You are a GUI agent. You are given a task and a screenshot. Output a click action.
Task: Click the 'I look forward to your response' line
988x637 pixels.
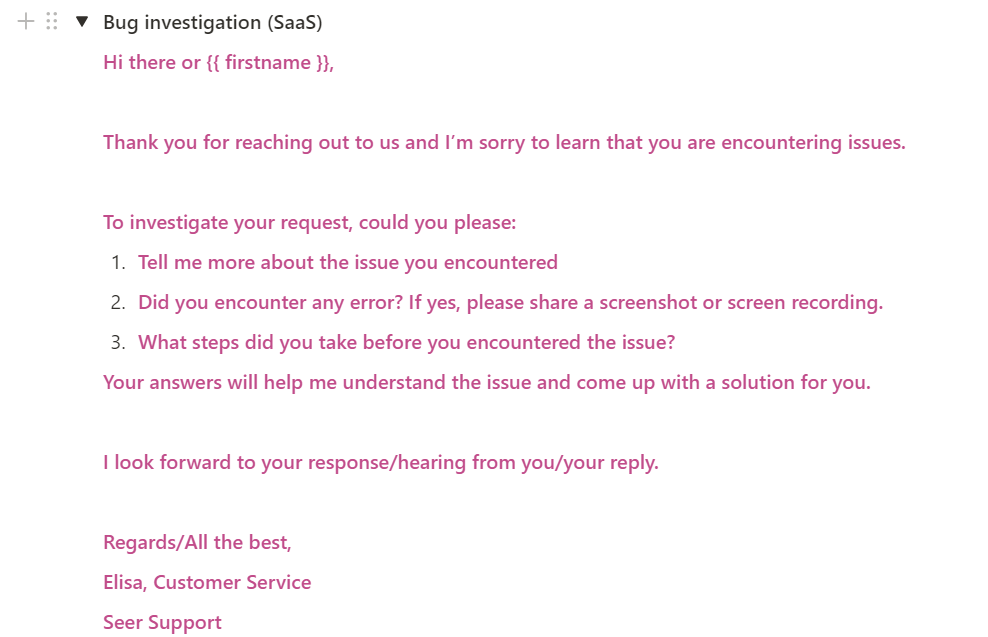coord(381,462)
